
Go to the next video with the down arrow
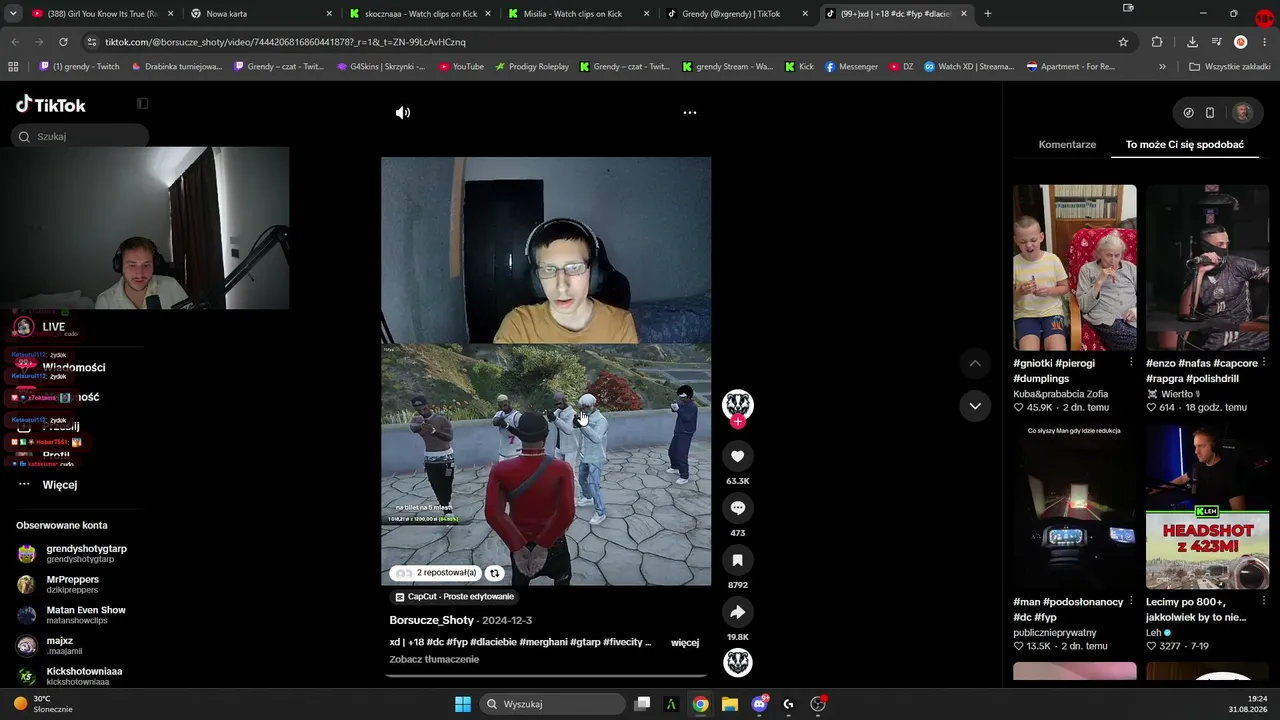[975, 406]
